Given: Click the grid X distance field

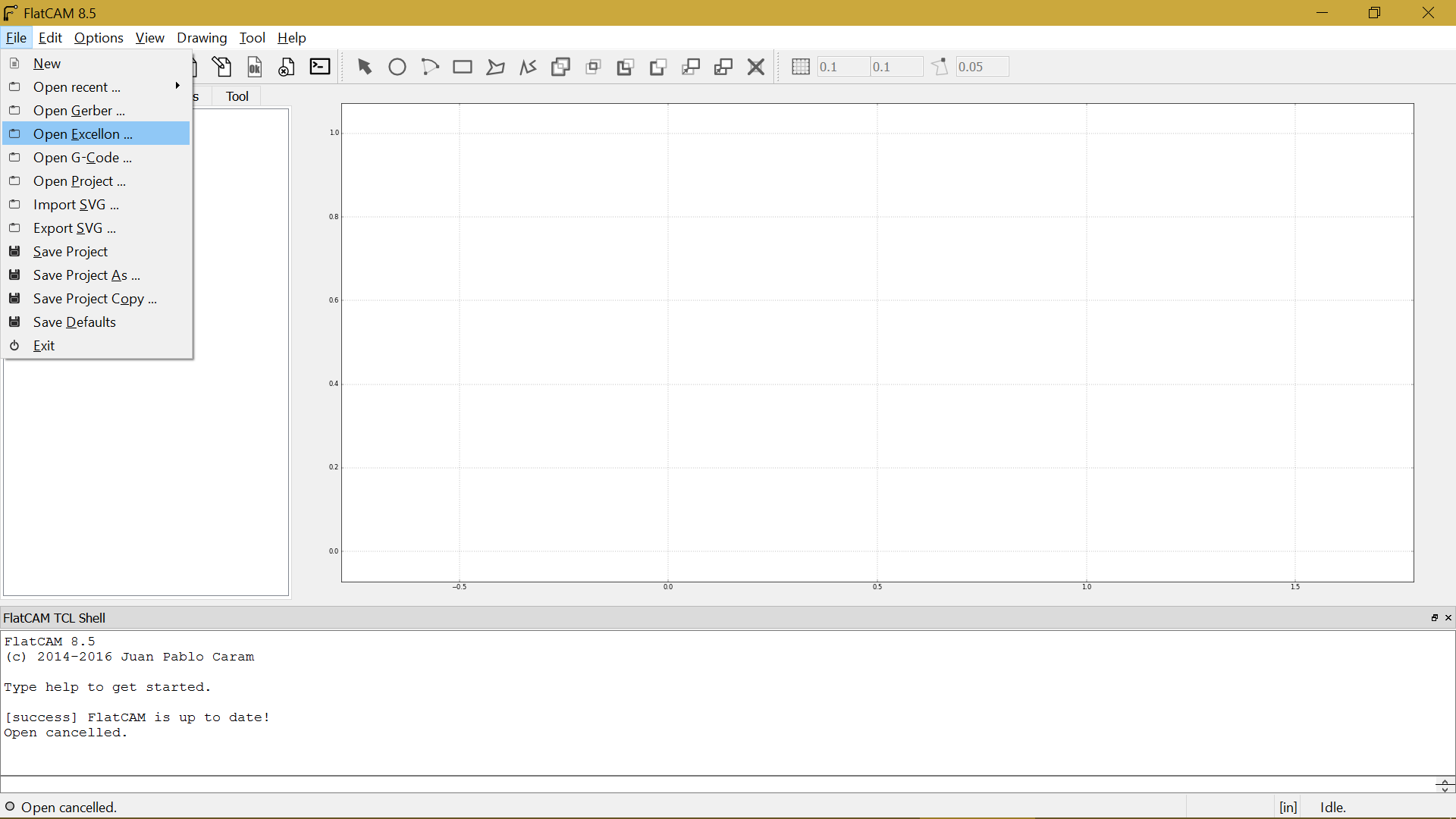Looking at the screenshot, I should tap(843, 67).
